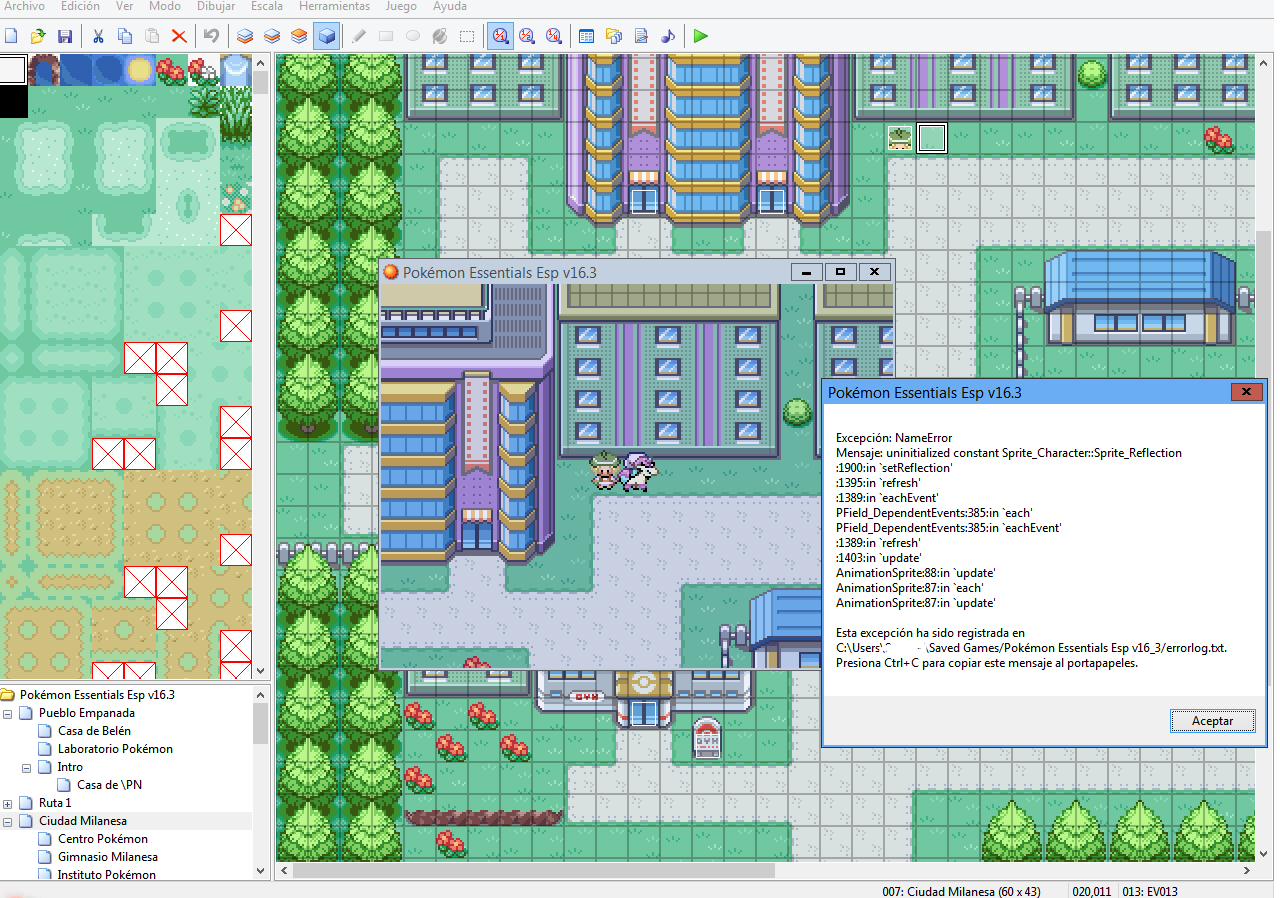Image resolution: width=1280 pixels, height=898 pixels.
Task: Expand the Ruta 1 map node
Action: (8, 803)
